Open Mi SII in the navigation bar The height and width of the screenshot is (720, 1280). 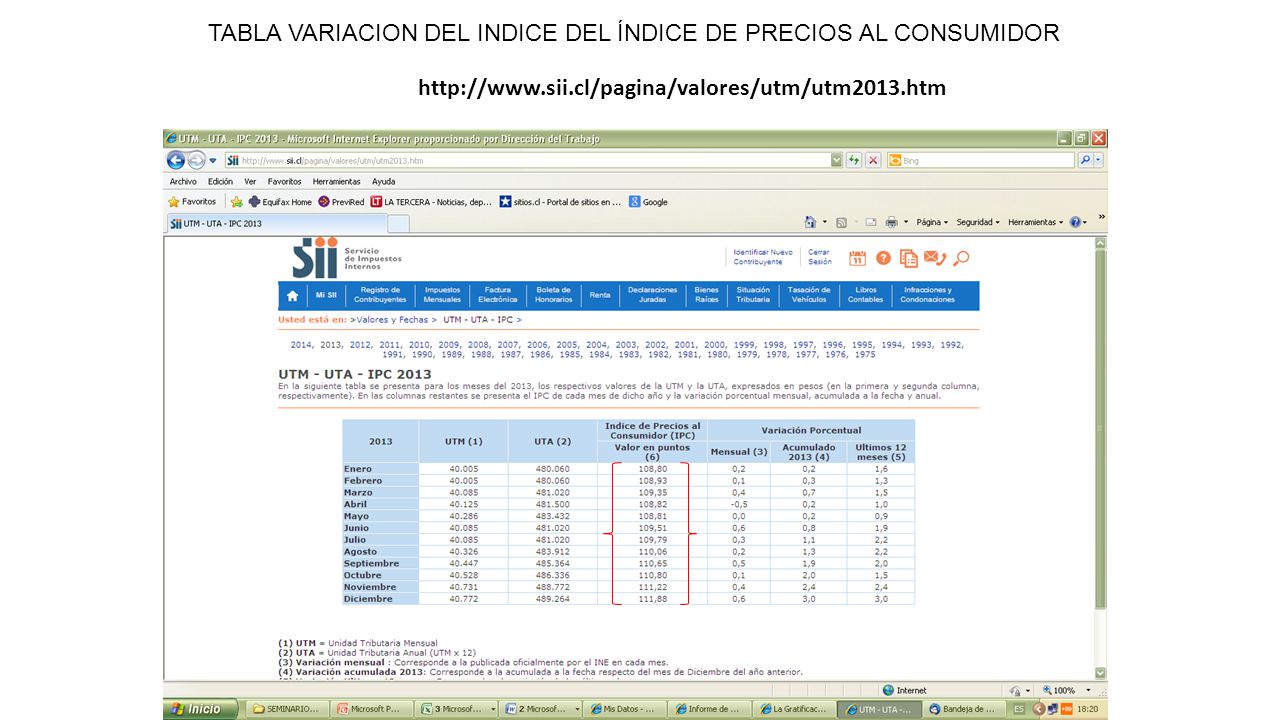point(326,295)
